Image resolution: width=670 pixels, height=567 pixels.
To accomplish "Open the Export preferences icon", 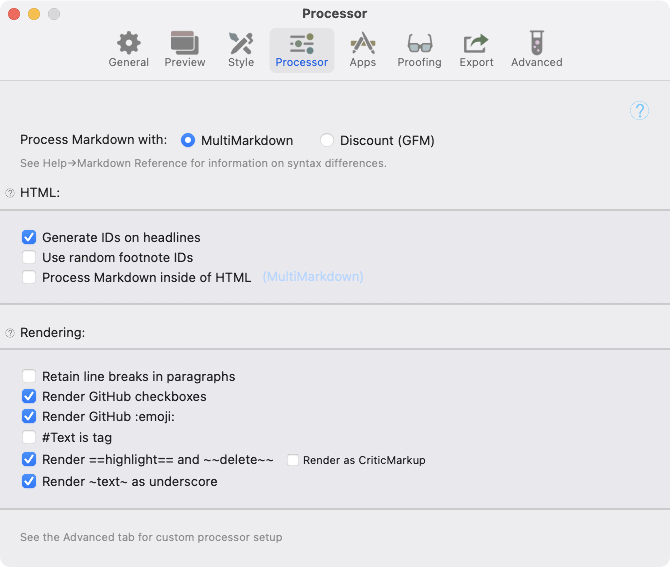I will tap(476, 43).
